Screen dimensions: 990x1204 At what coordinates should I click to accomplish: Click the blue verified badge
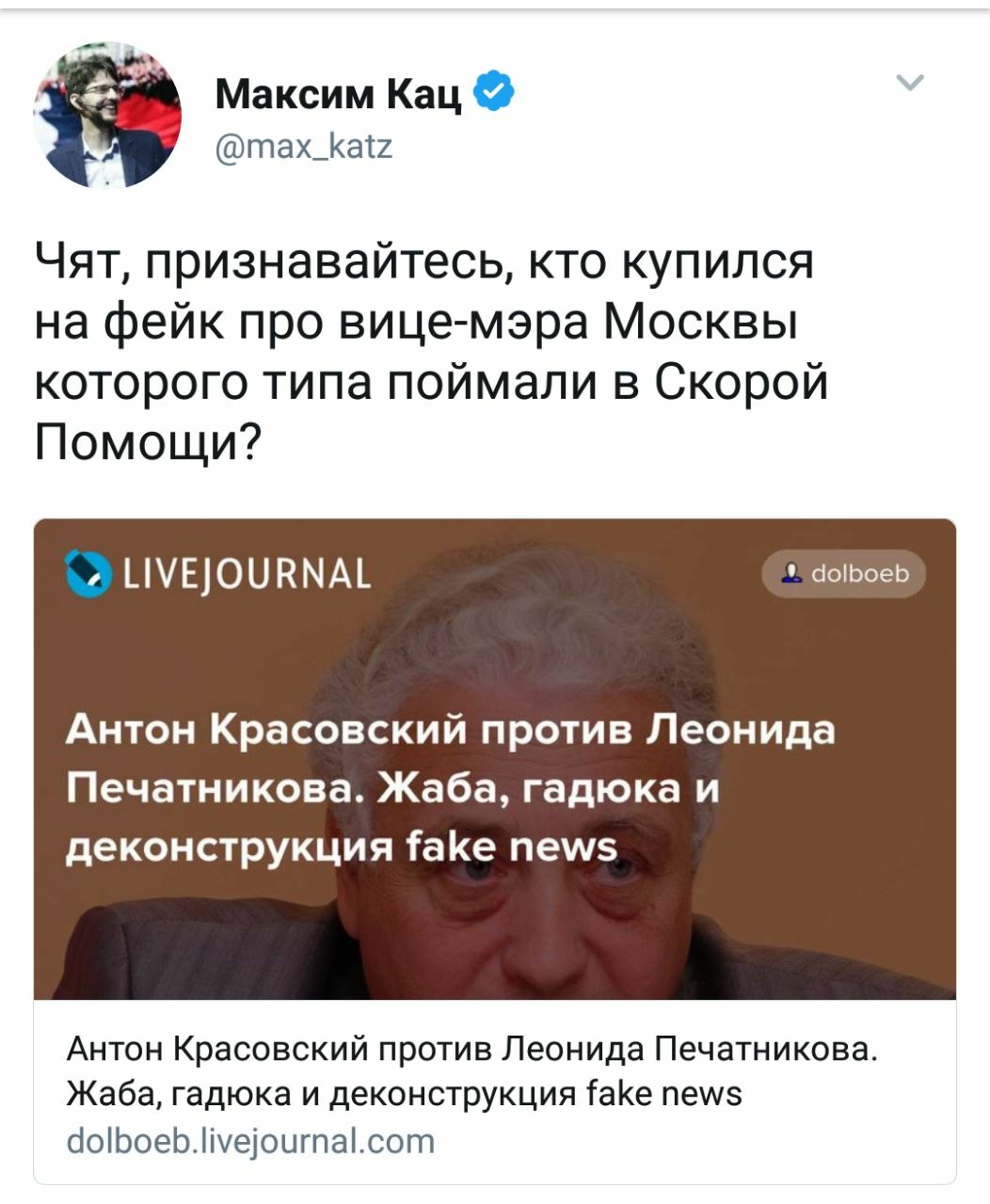click(494, 92)
